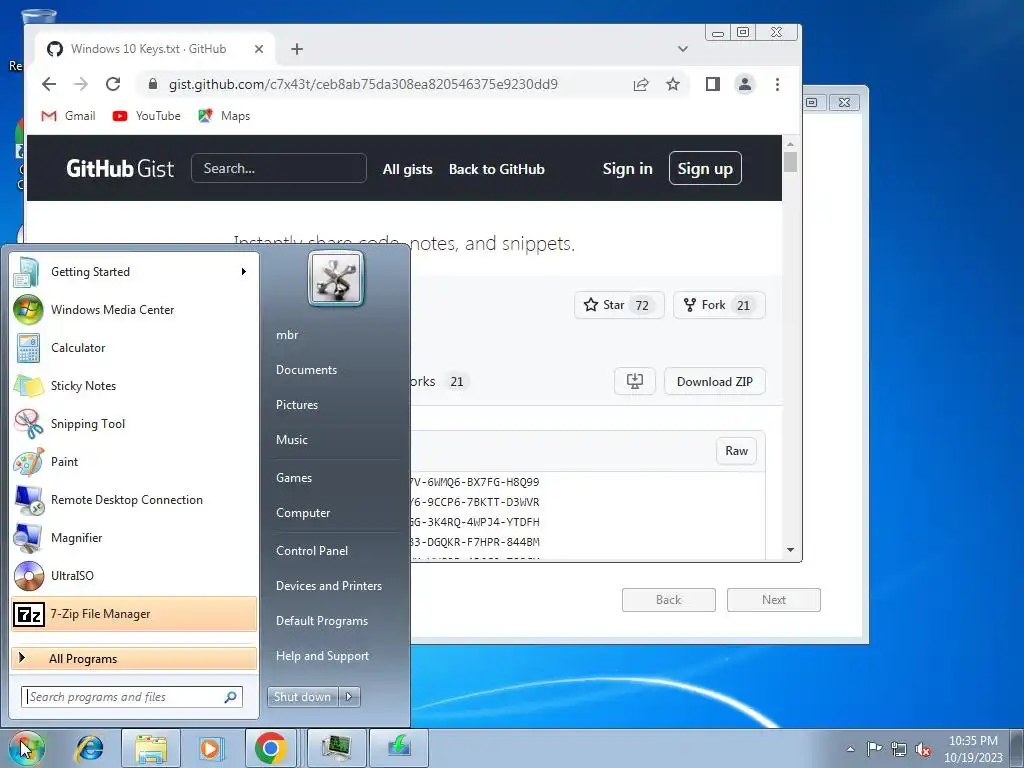Launch 7-Zip File Manager

click(x=134, y=614)
